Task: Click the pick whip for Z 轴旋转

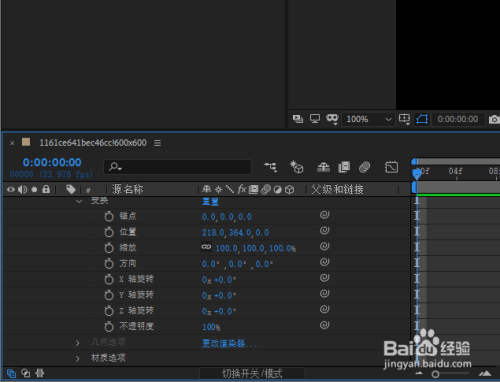Action: point(325,309)
